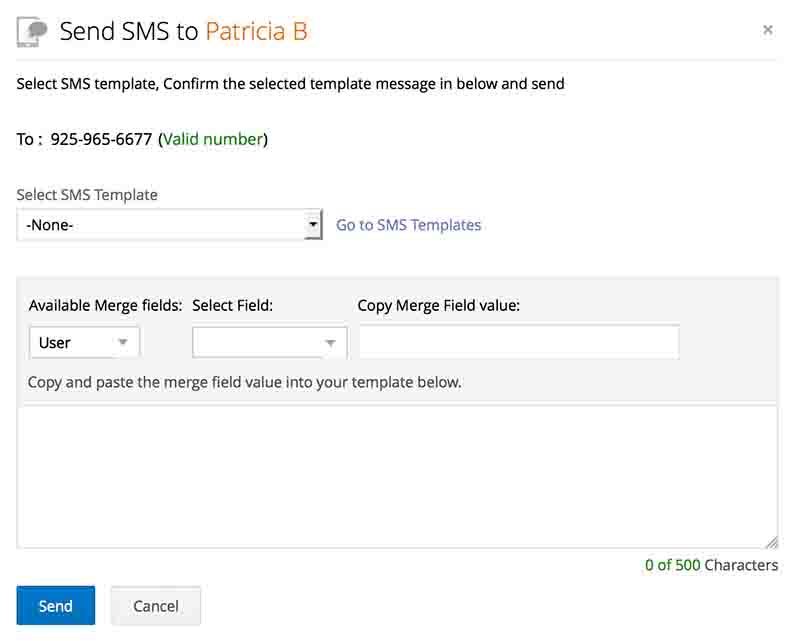
Task: Go to SMS Templates link
Action: click(408, 225)
